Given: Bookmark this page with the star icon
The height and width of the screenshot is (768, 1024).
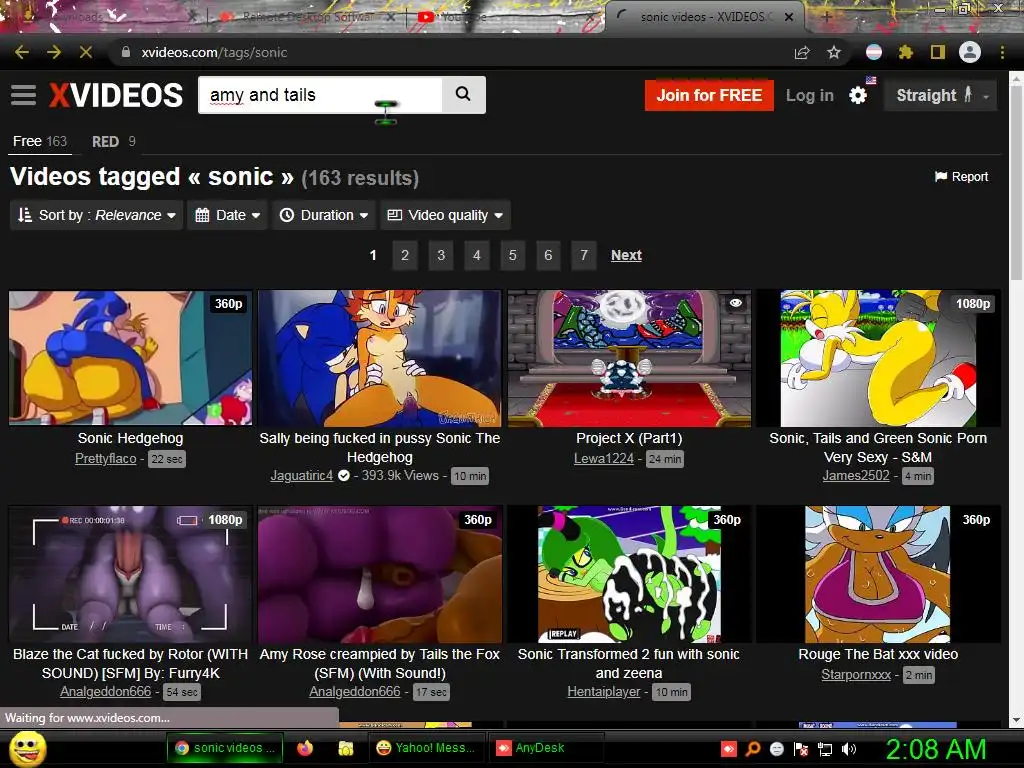Looking at the screenshot, I should coord(834,52).
